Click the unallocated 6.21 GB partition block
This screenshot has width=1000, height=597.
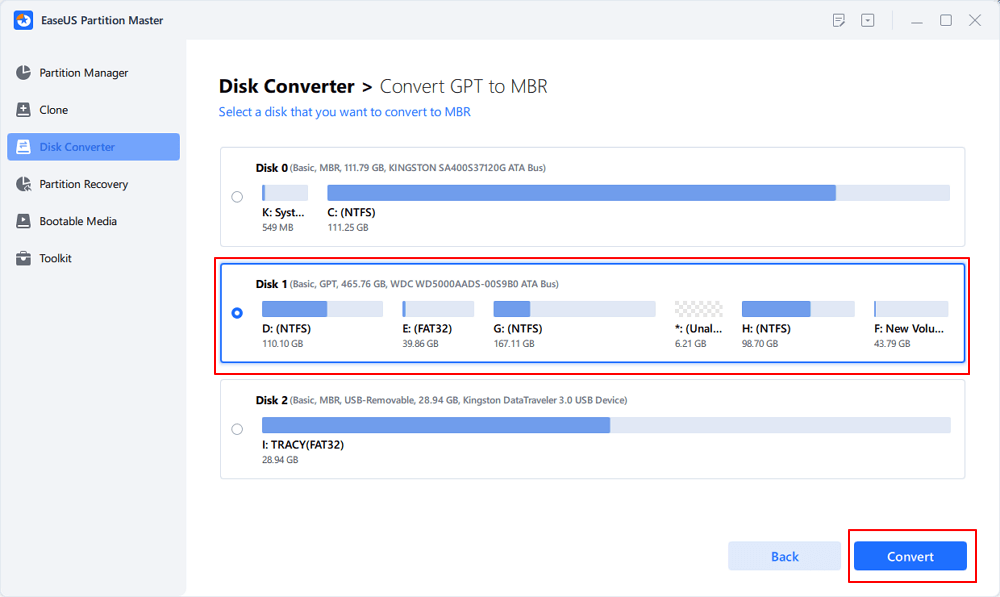tap(698, 309)
